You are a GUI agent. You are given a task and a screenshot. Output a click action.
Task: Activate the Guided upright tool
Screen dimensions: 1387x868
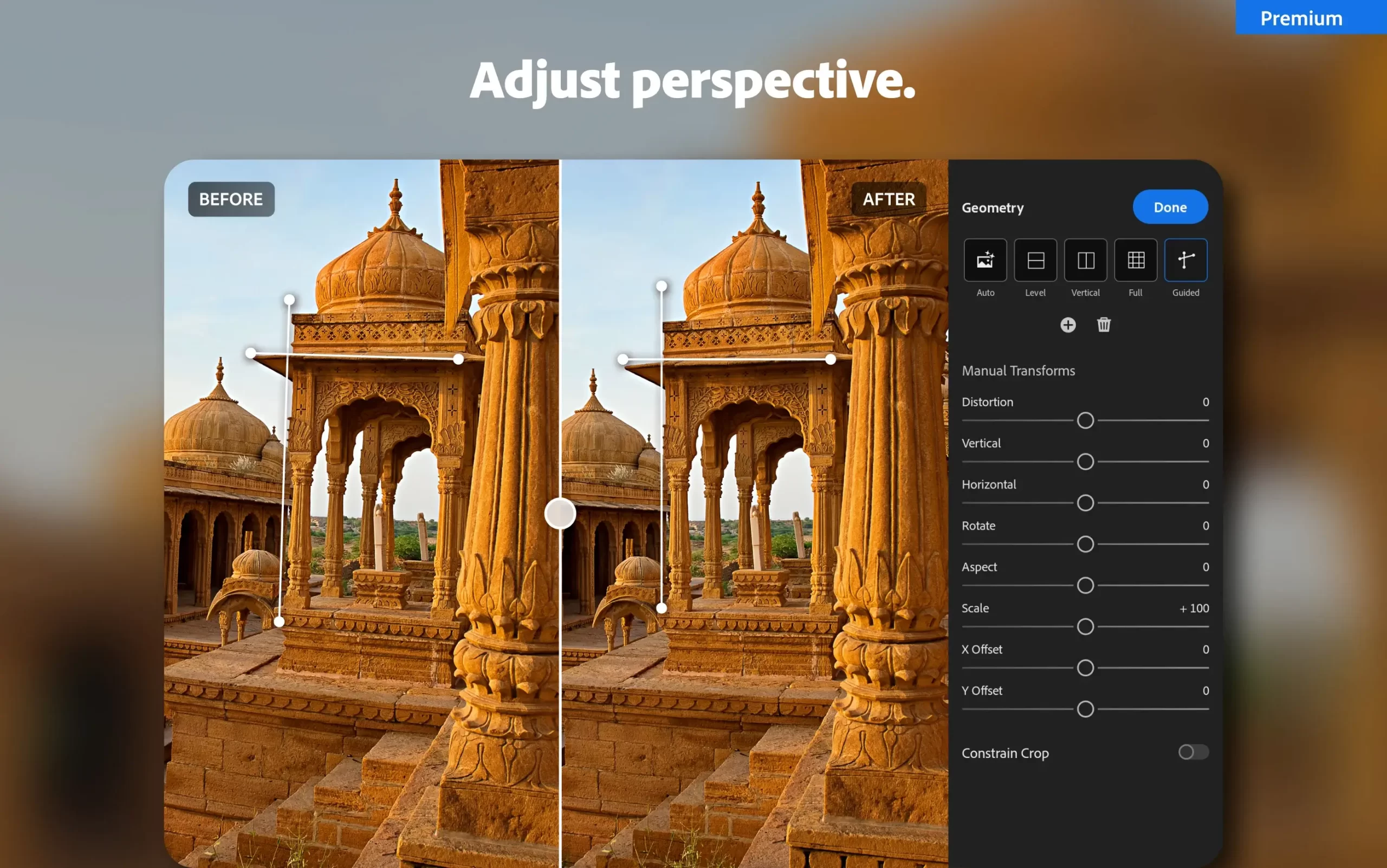pyautogui.click(x=1185, y=260)
